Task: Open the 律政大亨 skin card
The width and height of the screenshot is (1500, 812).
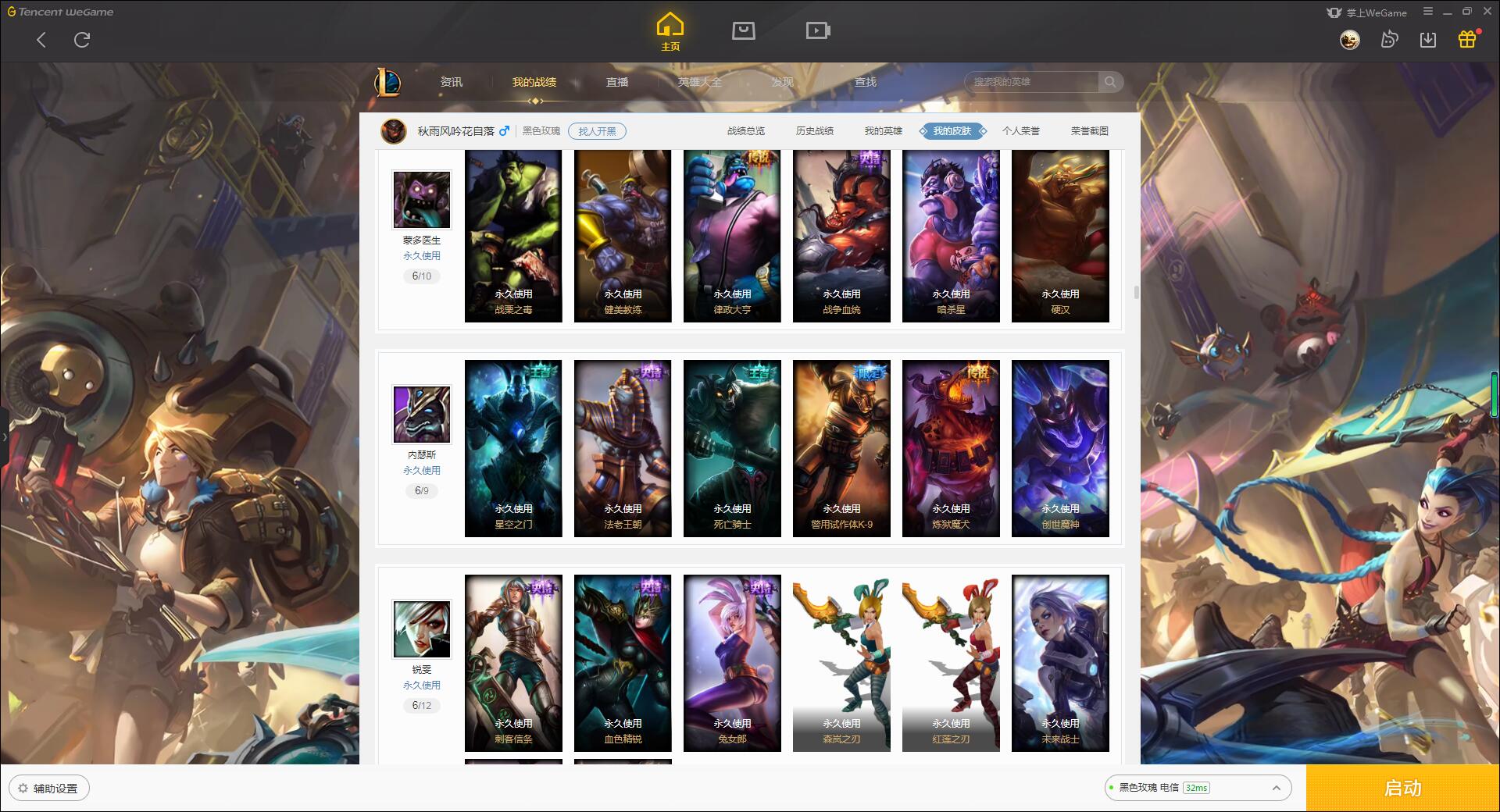Action: pos(732,235)
